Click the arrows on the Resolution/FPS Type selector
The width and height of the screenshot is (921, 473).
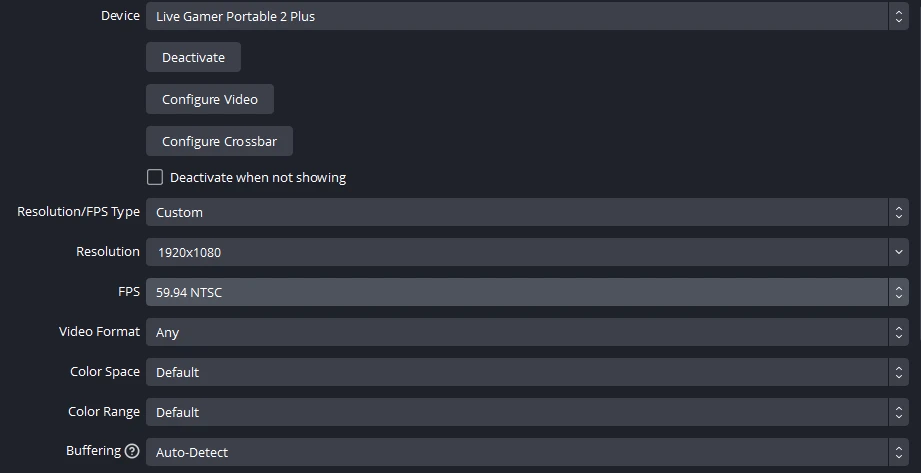898,212
